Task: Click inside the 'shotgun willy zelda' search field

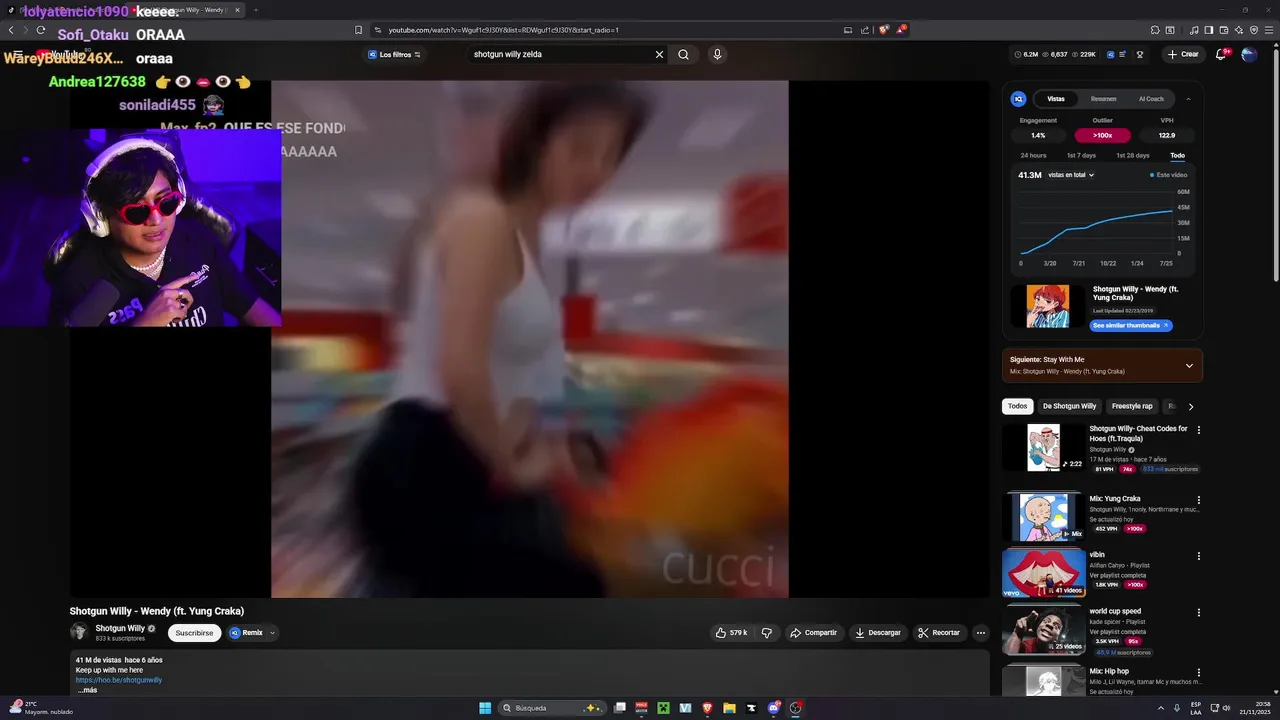Action: [x=560, y=54]
